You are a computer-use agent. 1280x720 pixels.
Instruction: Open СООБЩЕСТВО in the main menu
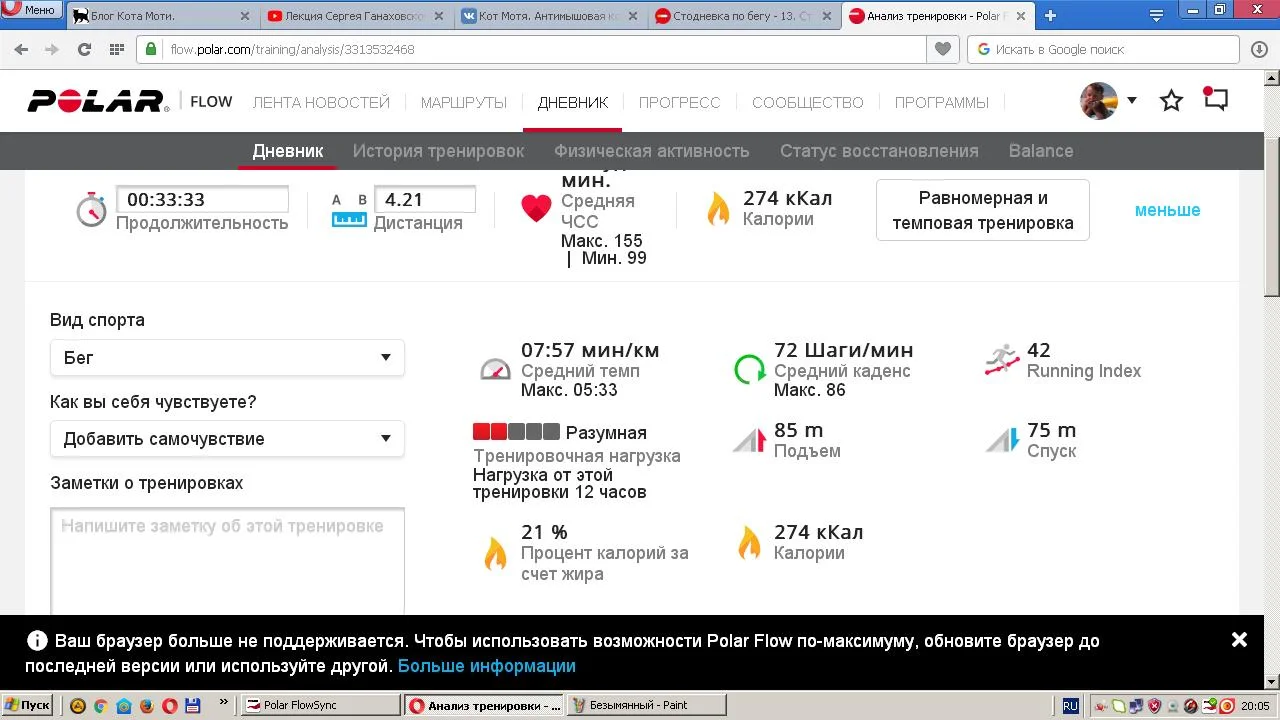(x=808, y=102)
